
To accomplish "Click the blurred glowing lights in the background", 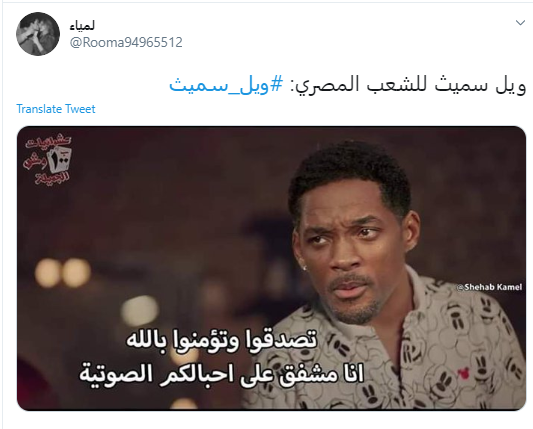I will point(63,273).
